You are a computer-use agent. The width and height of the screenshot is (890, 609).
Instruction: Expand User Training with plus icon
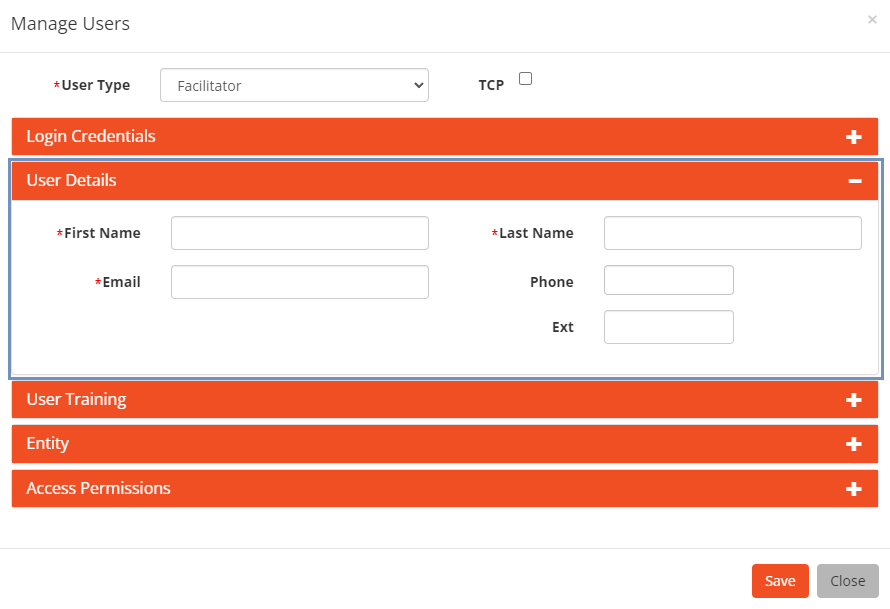854,400
